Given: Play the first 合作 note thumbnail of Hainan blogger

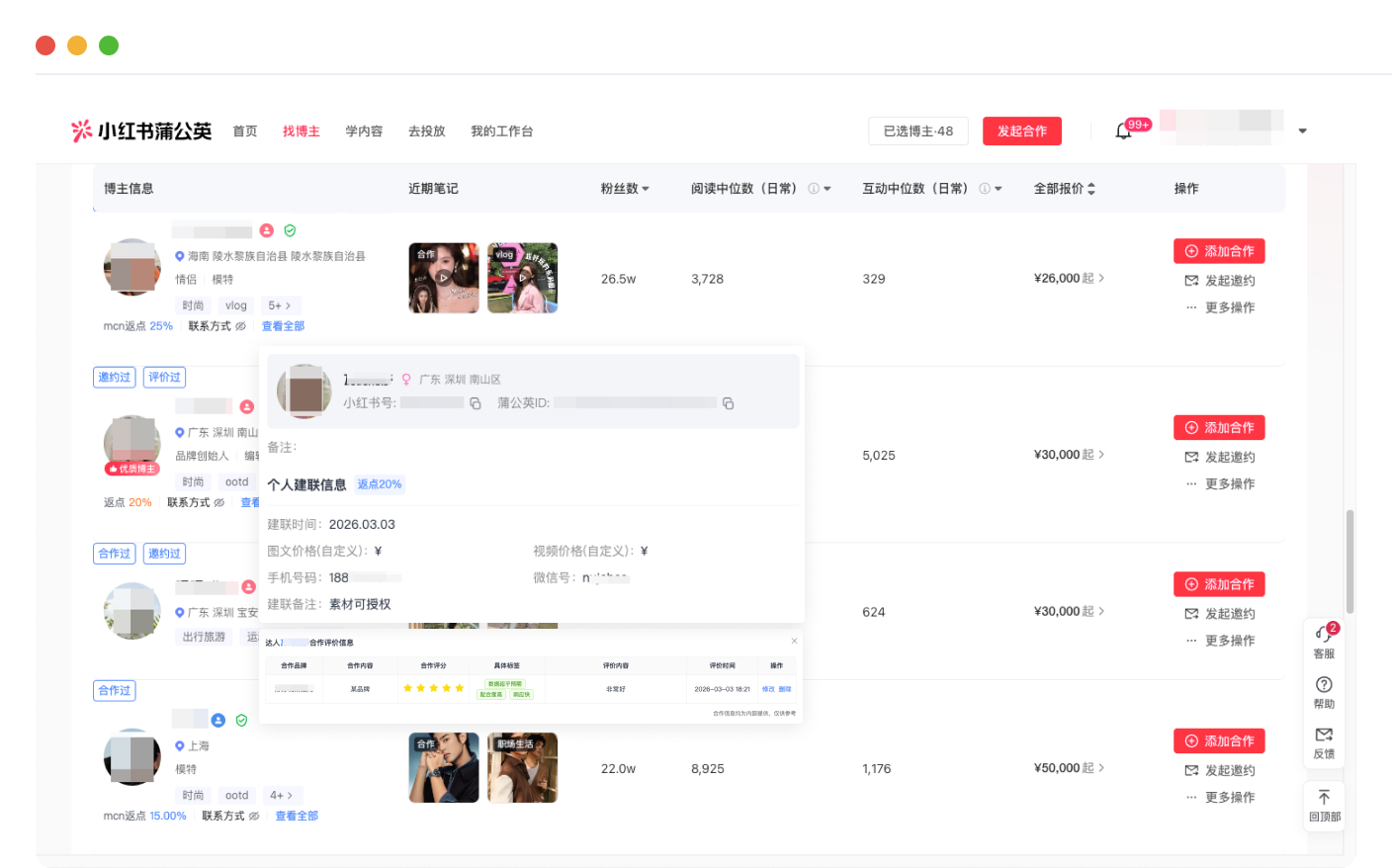Looking at the screenshot, I should pos(444,278).
